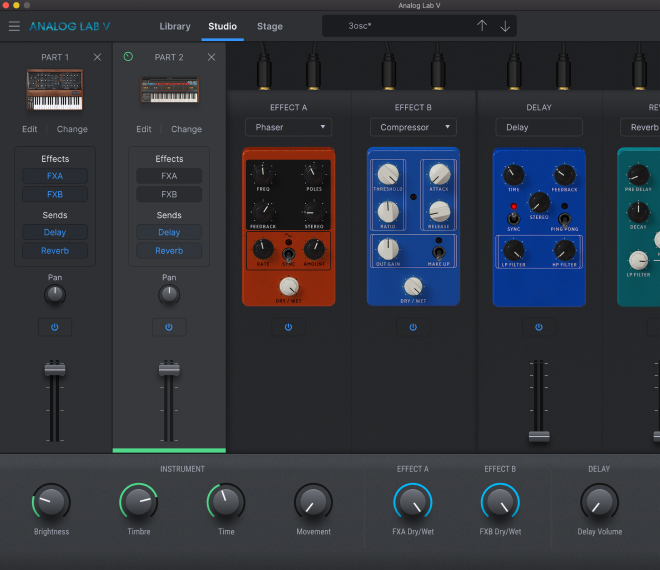Click the Timbre macro knob
Image resolution: width=660 pixels, height=570 pixels.
coord(138,502)
